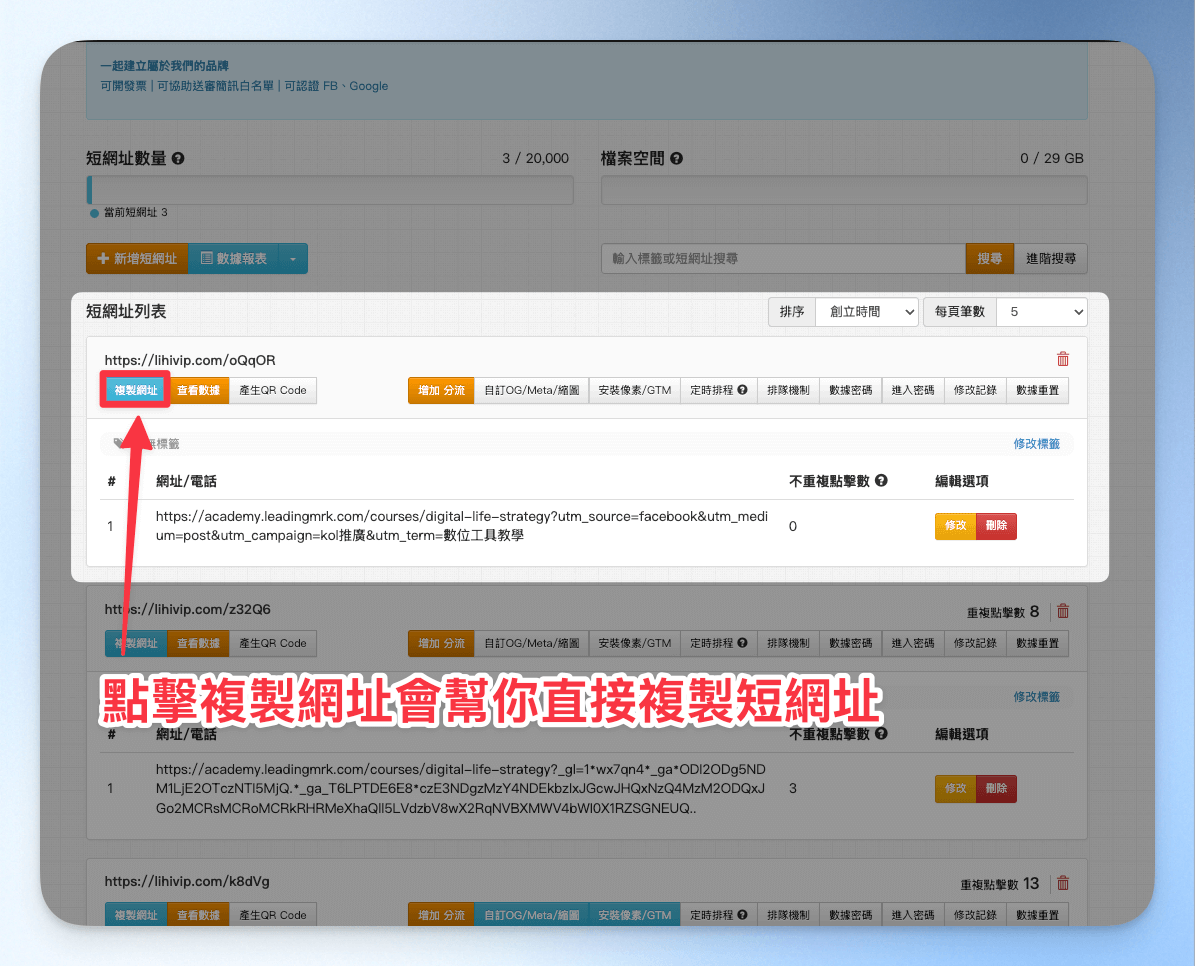Expand the dropdown arrow beside 數據報表

tap(293, 258)
